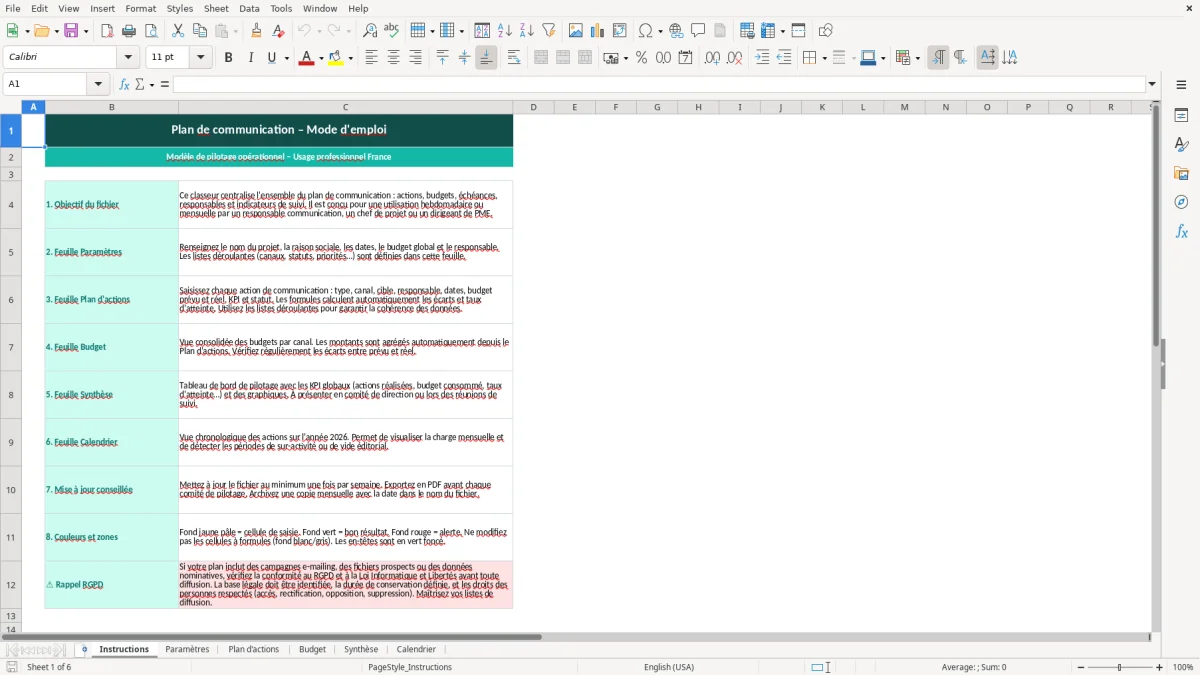This screenshot has width=1200, height=675.
Task: Click the Format as Percent icon
Action: 641,58
